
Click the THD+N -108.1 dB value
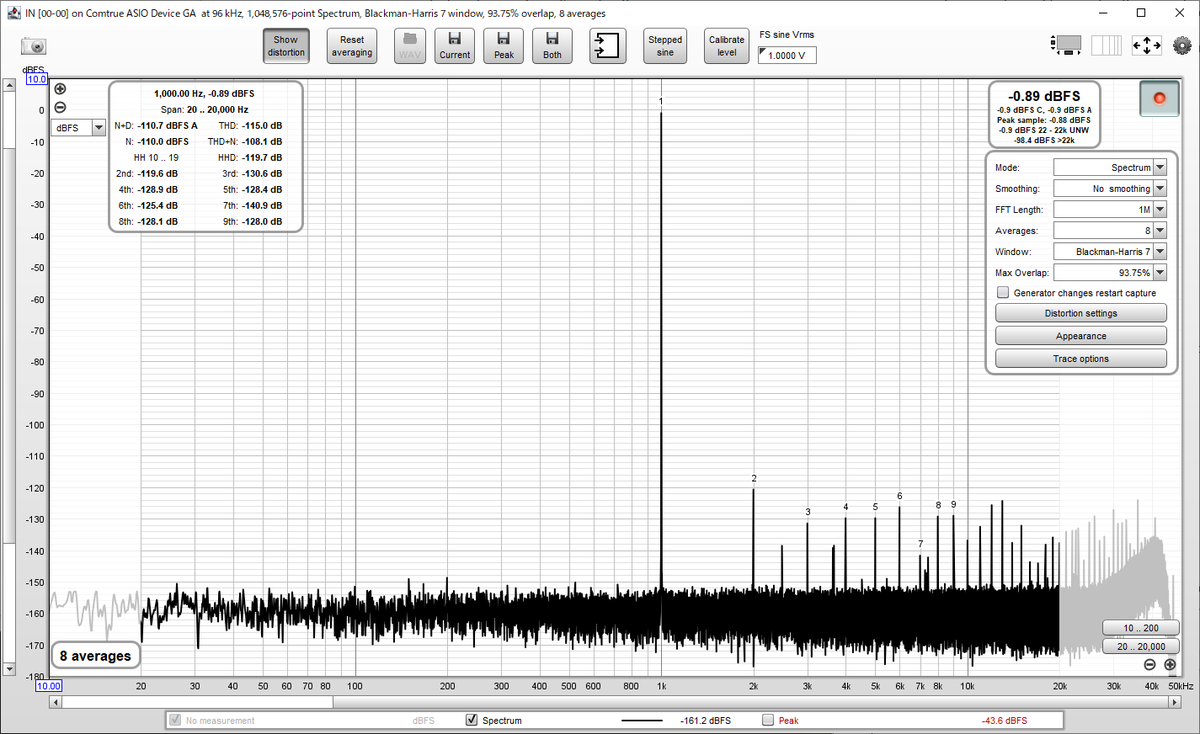pyautogui.click(x=264, y=141)
